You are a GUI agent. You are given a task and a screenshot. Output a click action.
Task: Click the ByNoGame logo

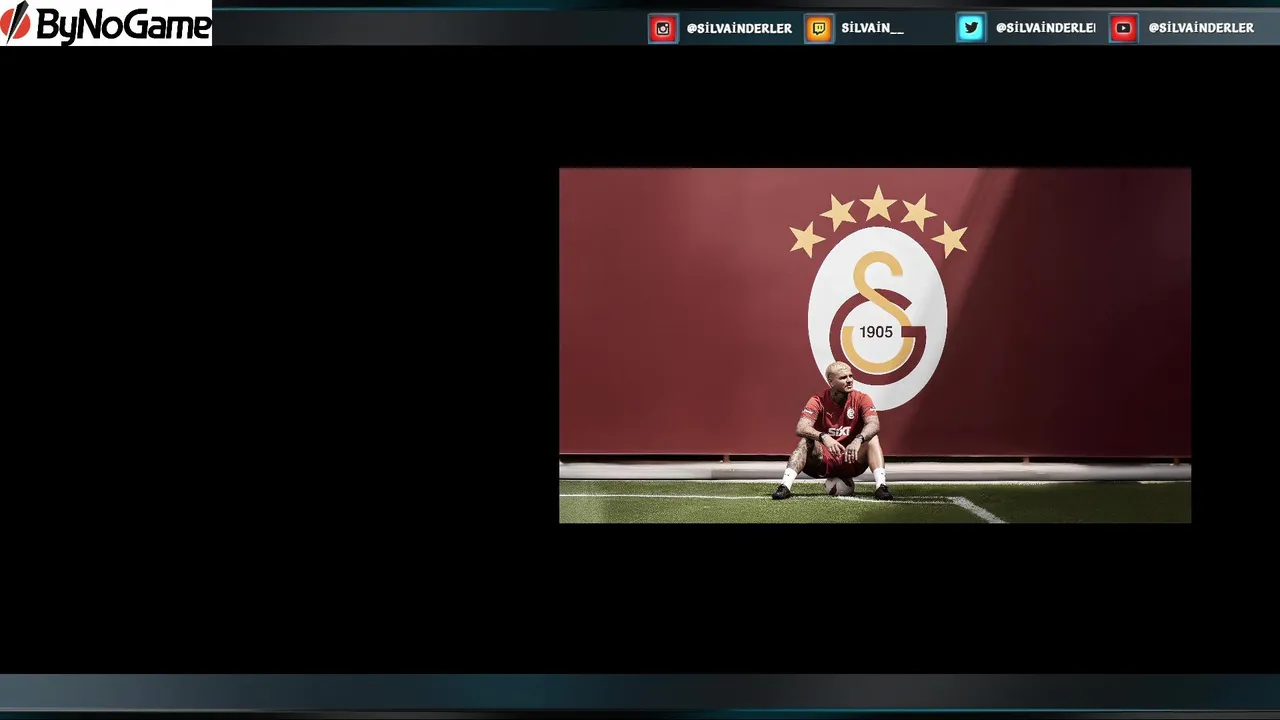(106, 23)
